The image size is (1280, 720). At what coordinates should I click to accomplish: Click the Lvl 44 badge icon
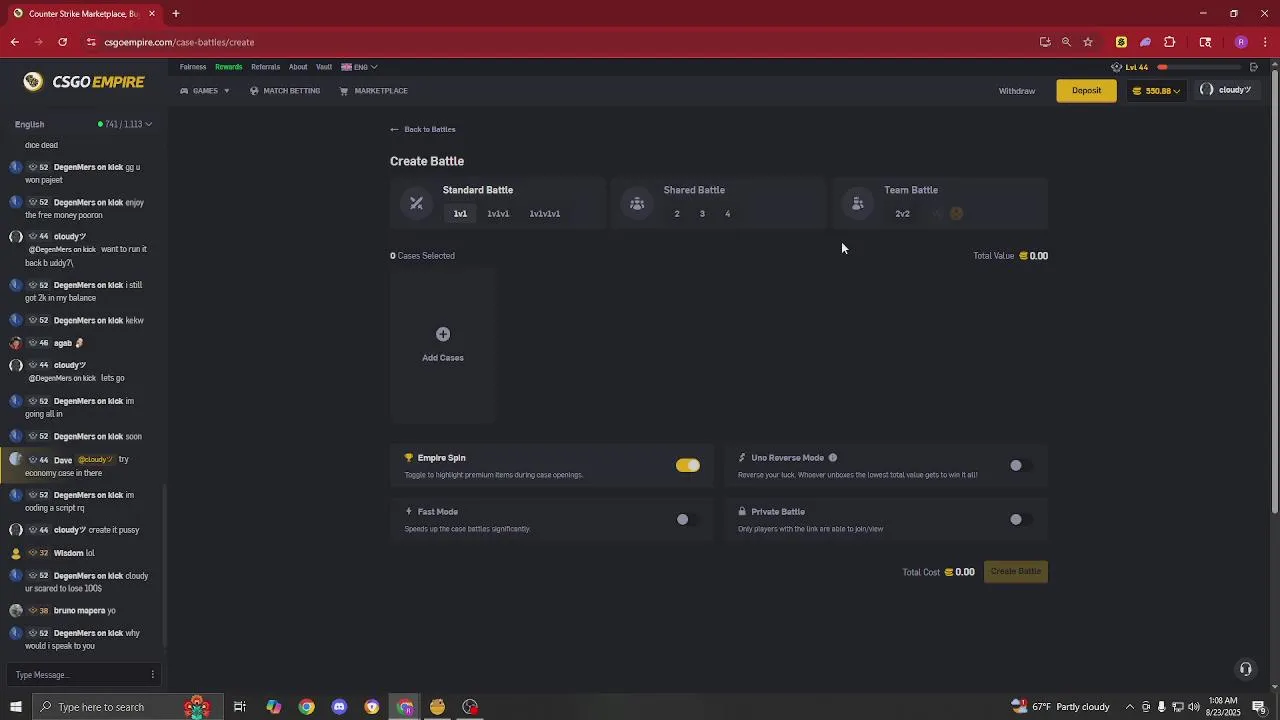(1117, 67)
